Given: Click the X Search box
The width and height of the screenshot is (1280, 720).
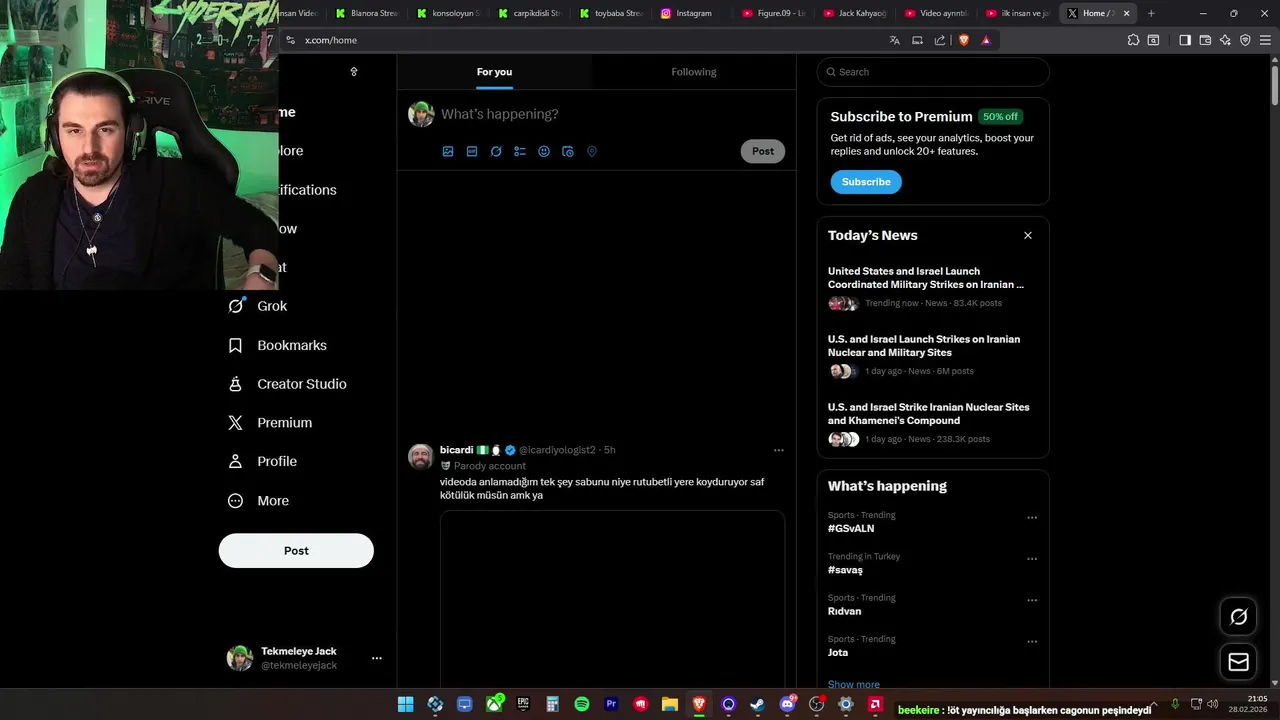Looking at the screenshot, I should click(933, 72).
